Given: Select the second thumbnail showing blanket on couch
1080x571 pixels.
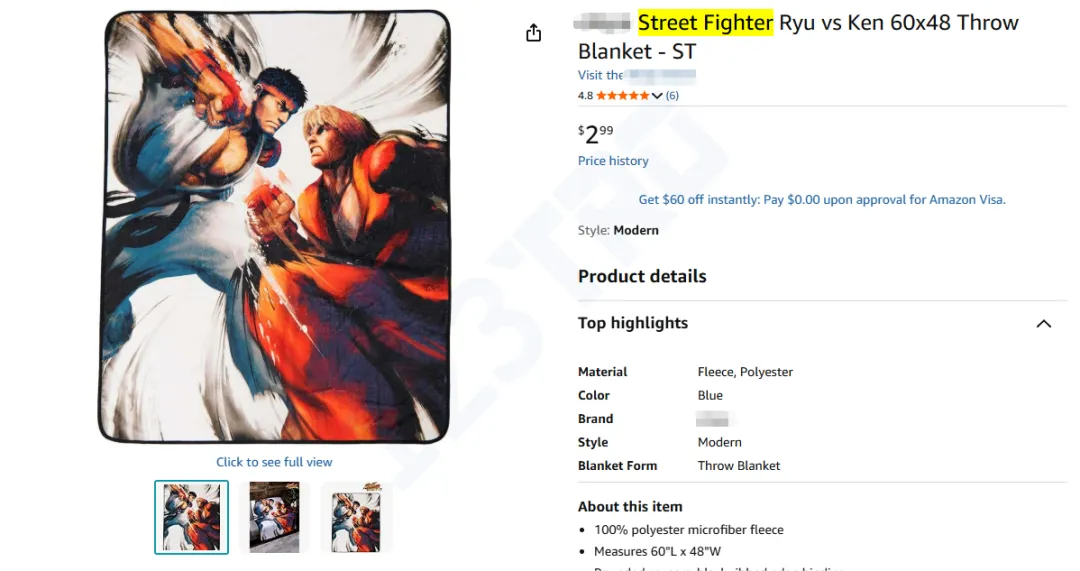Looking at the screenshot, I should point(274,517).
